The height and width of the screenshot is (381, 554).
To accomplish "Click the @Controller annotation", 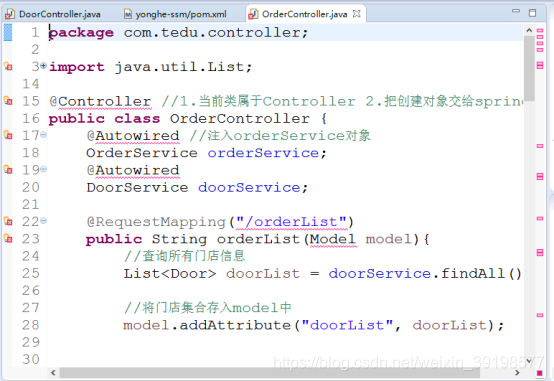I will tap(100, 101).
